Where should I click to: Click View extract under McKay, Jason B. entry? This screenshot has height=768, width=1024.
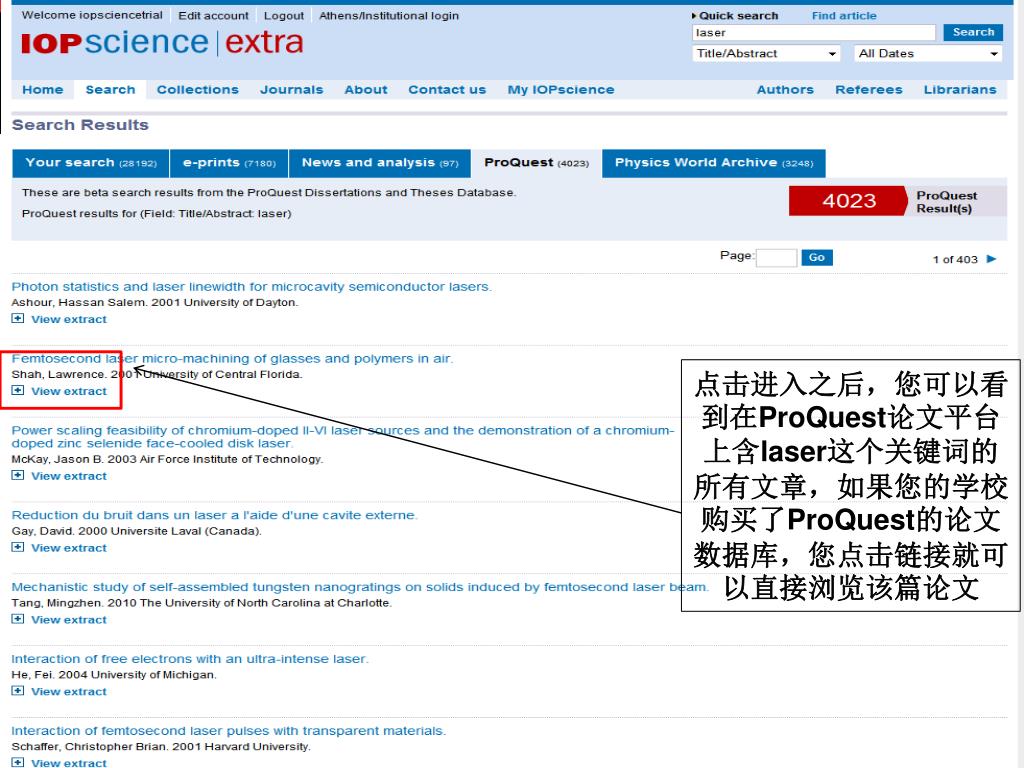pos(69,476)
